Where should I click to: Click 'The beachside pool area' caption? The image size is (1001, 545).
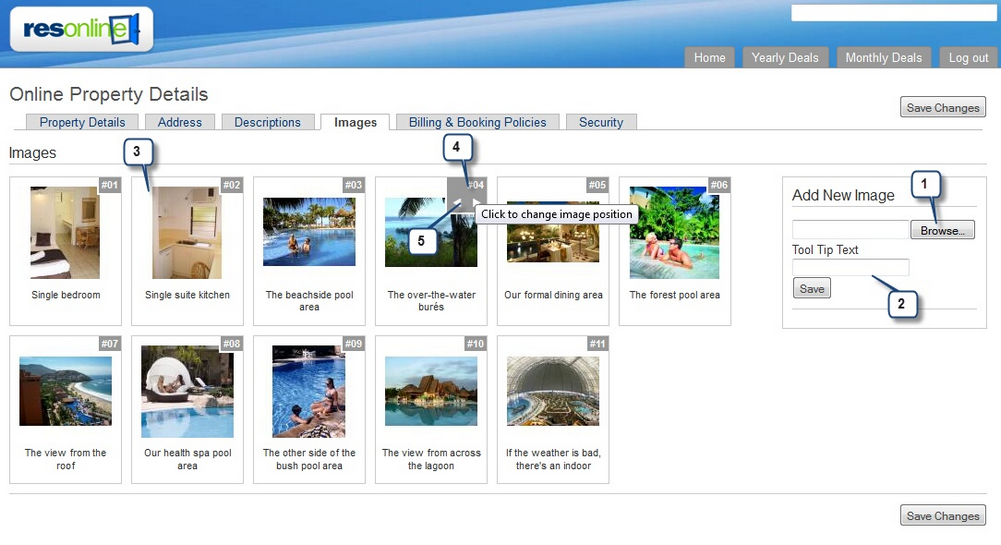click(310, 301)
